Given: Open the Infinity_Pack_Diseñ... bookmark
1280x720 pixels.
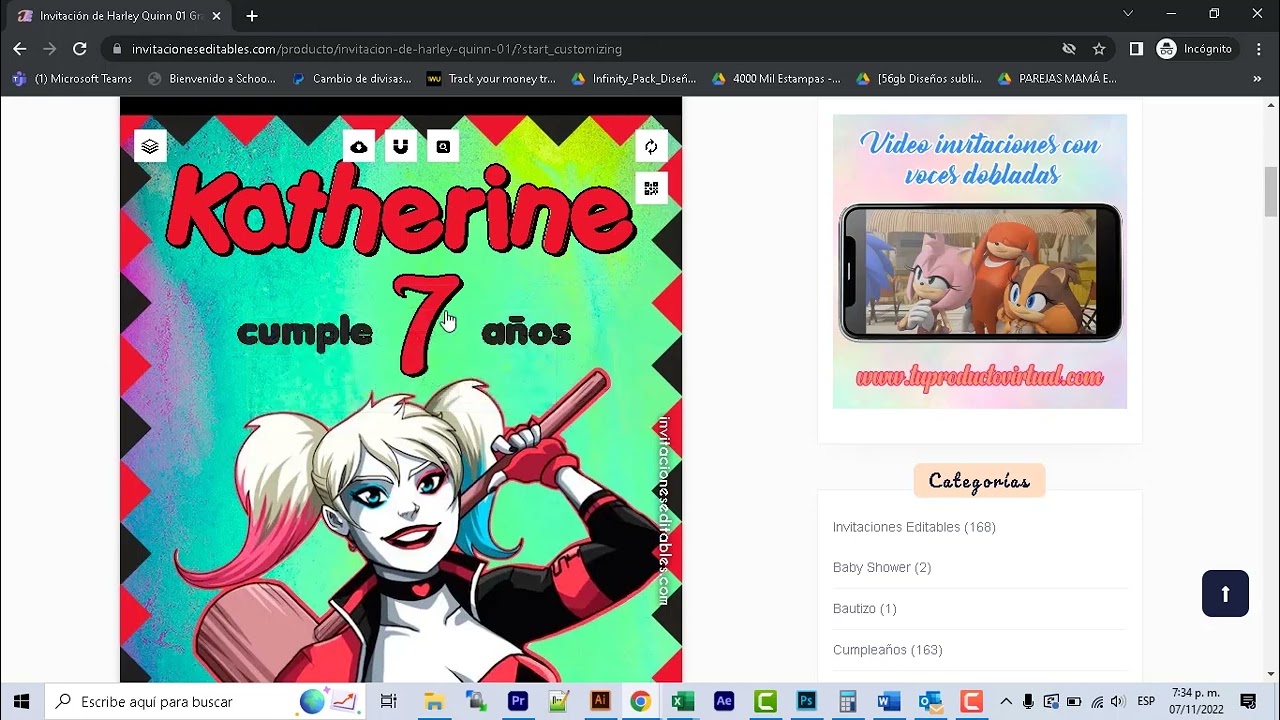Looking at the screenshot, I should (634, 79).
